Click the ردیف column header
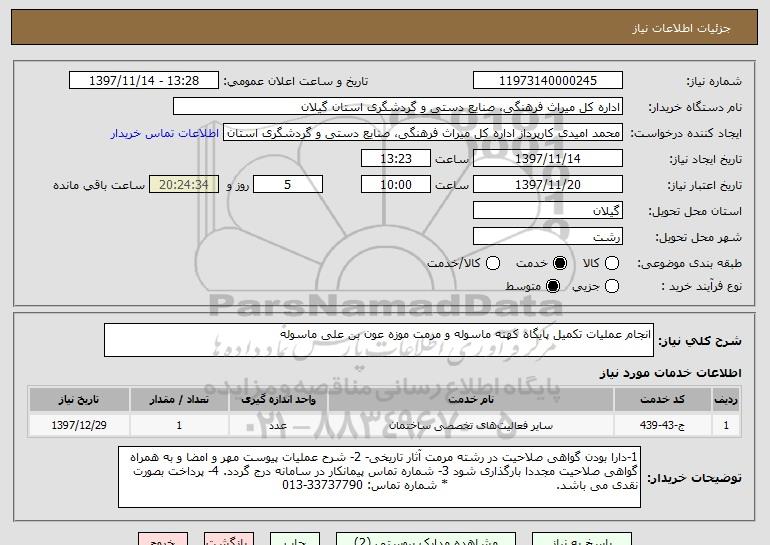Screen dimensions: 770x545 726,400
